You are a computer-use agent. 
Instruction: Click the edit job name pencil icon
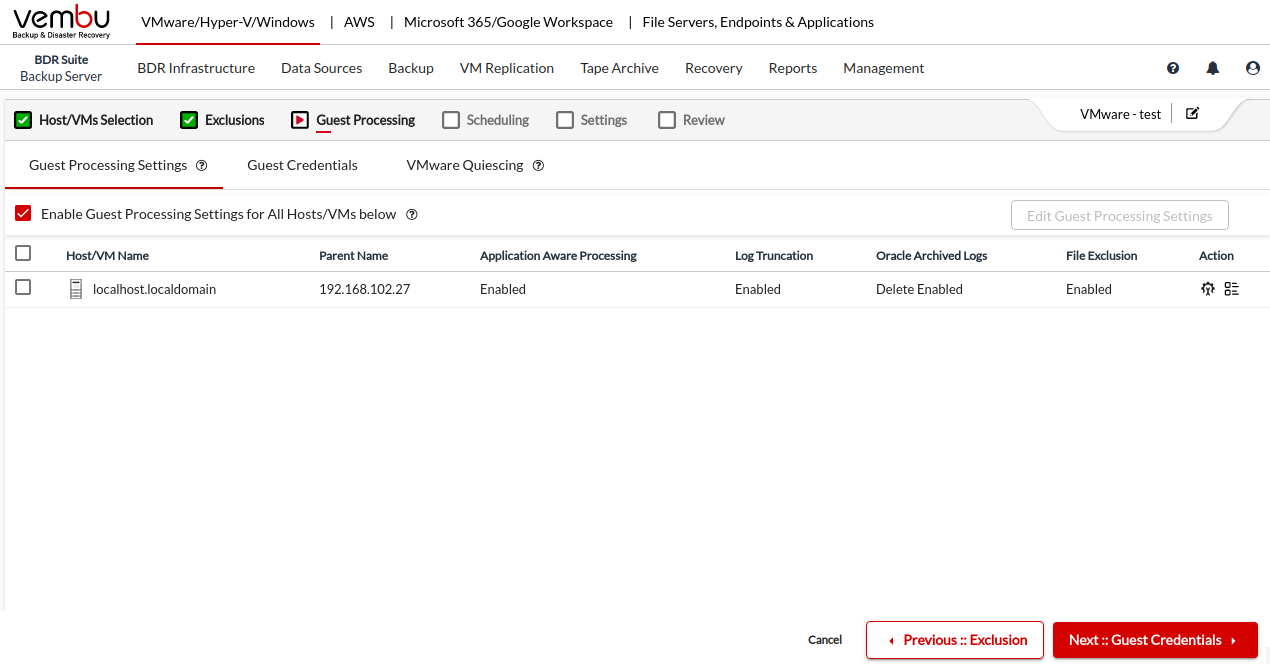[x=1192, y=114]
